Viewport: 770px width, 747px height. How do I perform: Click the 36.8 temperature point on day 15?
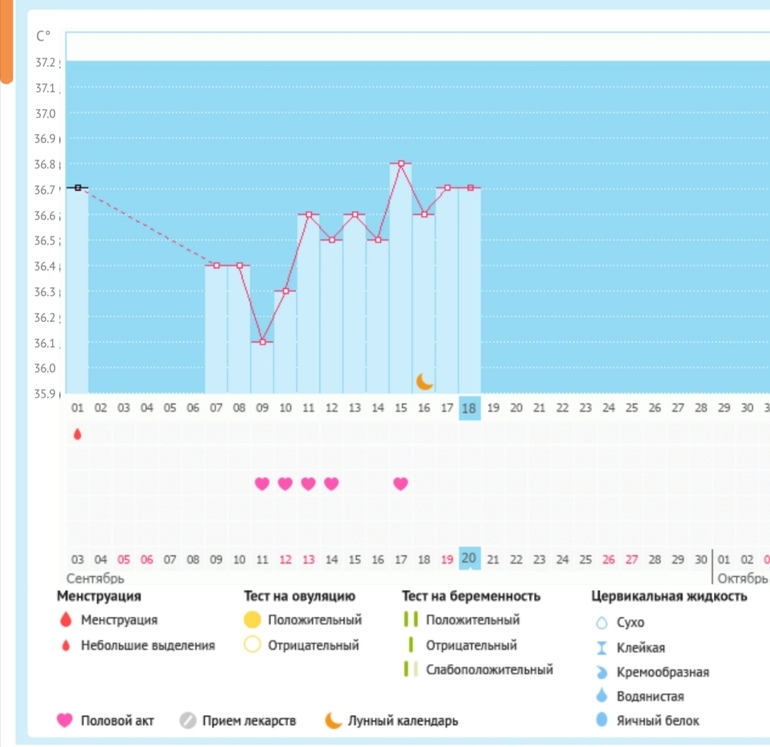tap(400, 163)
